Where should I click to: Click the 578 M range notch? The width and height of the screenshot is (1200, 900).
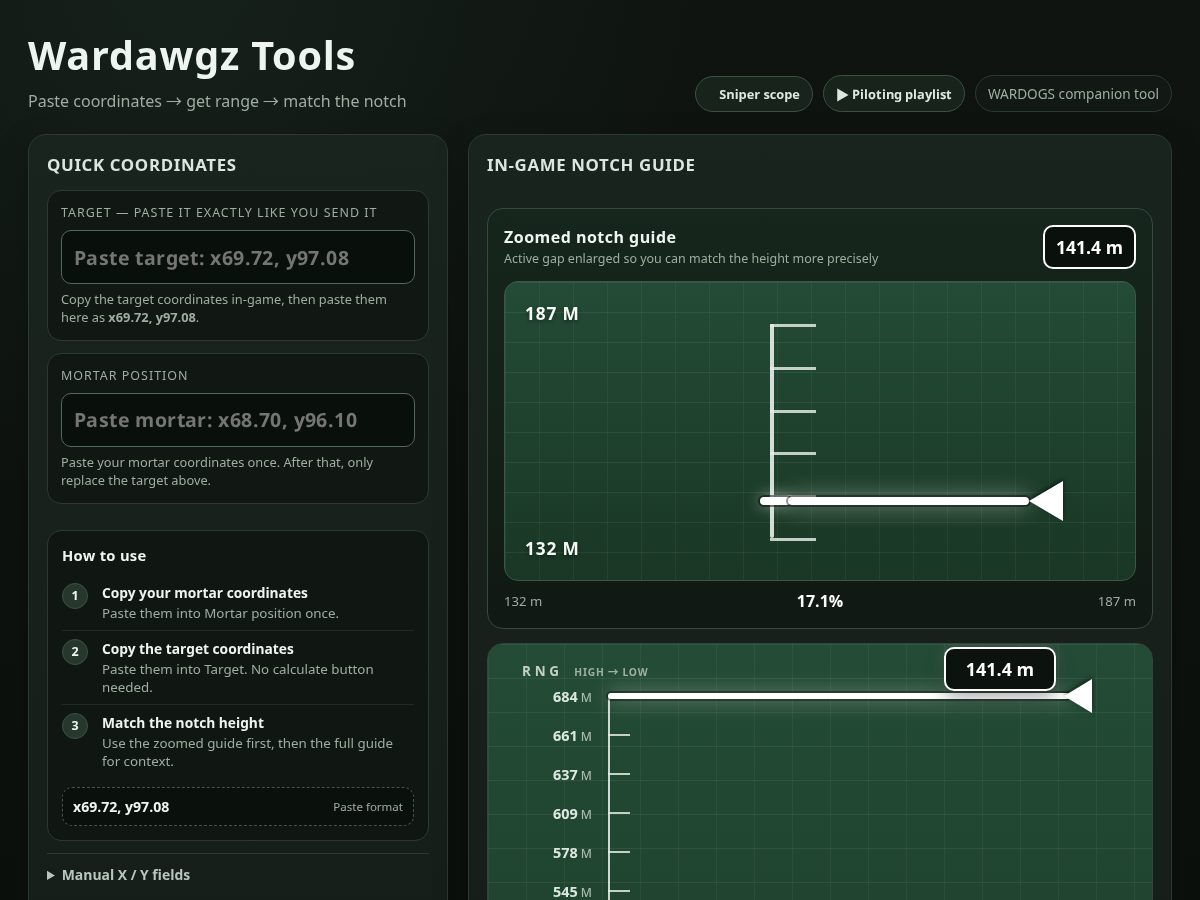(572, 853)
